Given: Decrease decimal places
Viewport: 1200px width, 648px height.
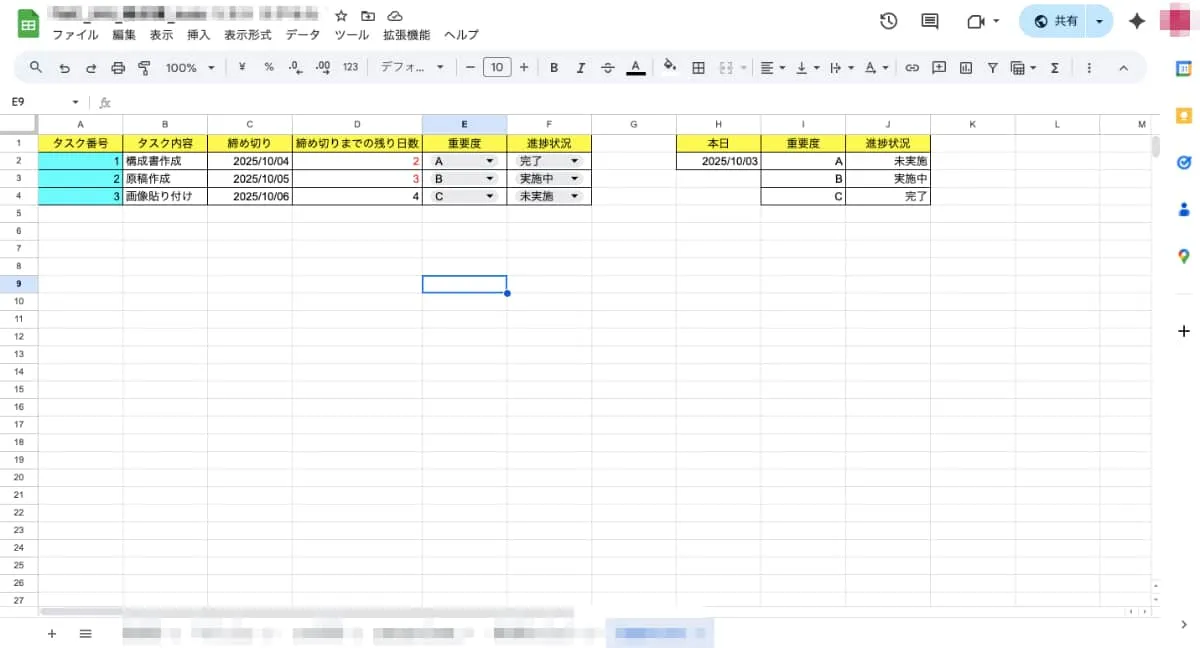Looking at the screenshot, I should click(295, 67).
